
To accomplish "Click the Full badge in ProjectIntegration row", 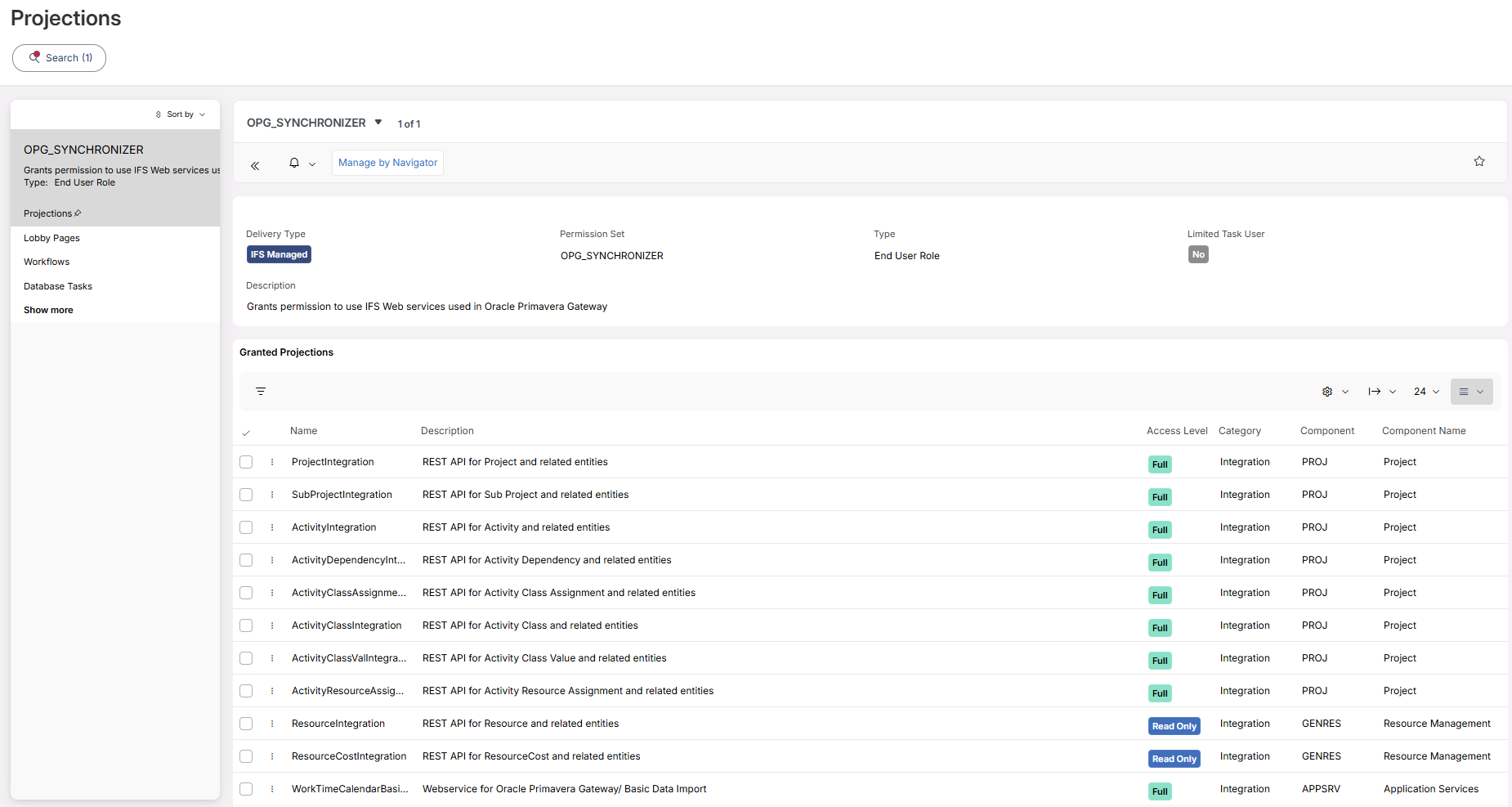I will point(1160,464).
